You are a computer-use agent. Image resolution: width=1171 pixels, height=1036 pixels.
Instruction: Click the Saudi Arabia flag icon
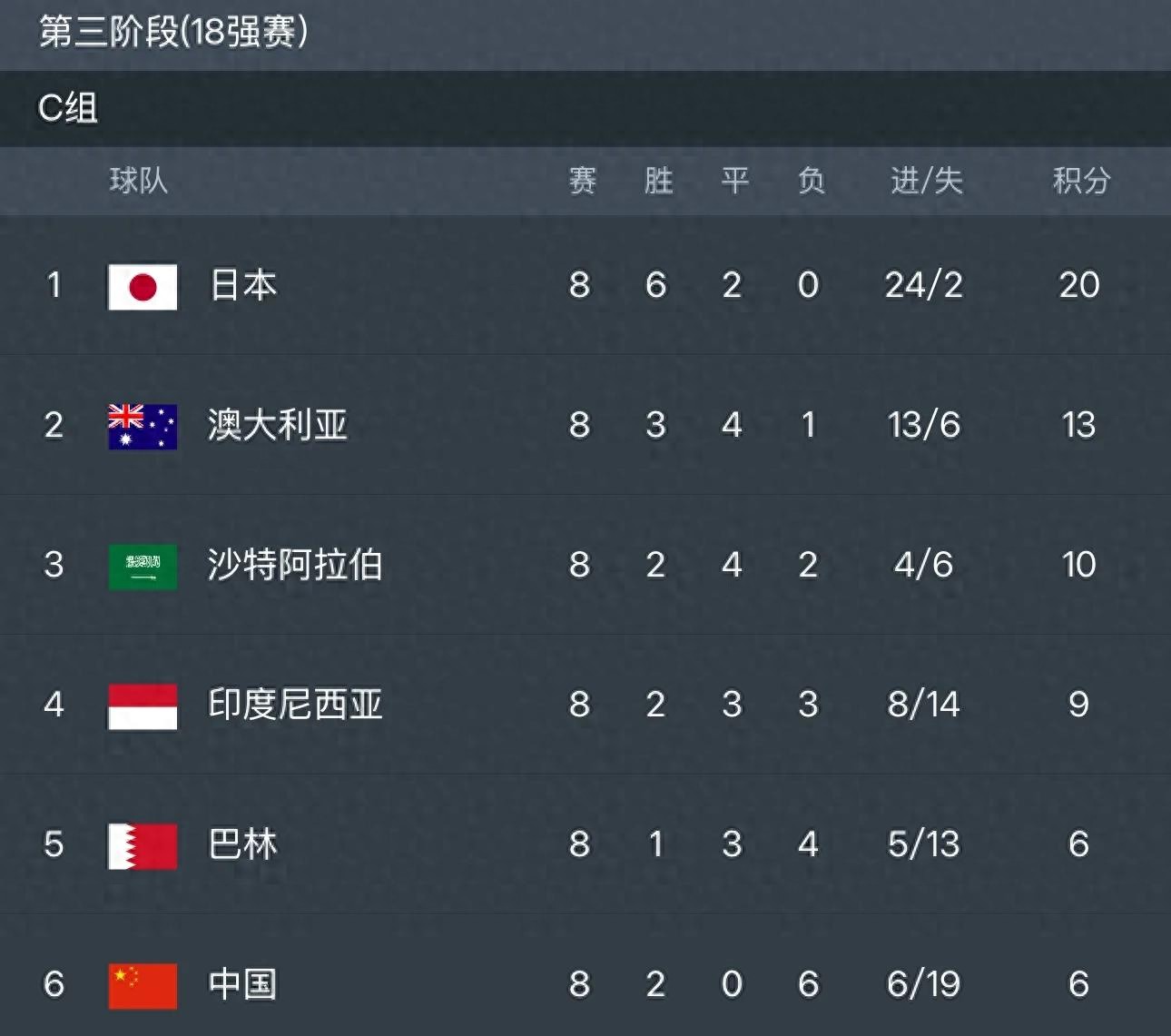[143, 567]
